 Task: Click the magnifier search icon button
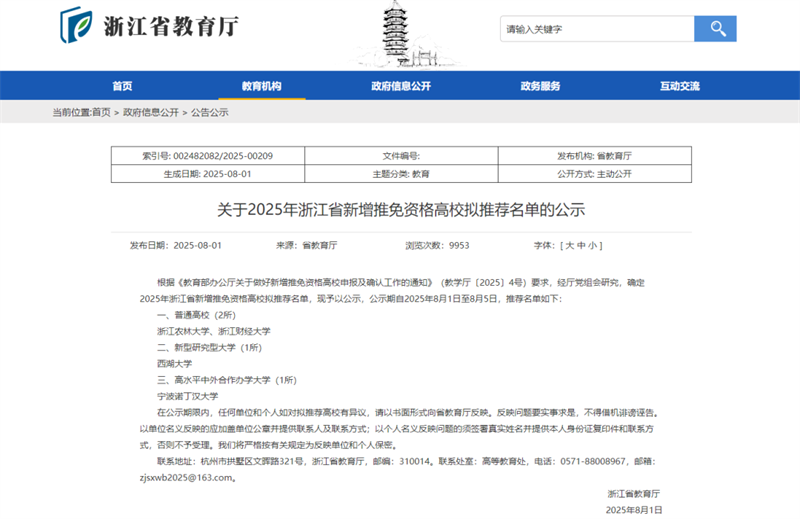point(715,29)
